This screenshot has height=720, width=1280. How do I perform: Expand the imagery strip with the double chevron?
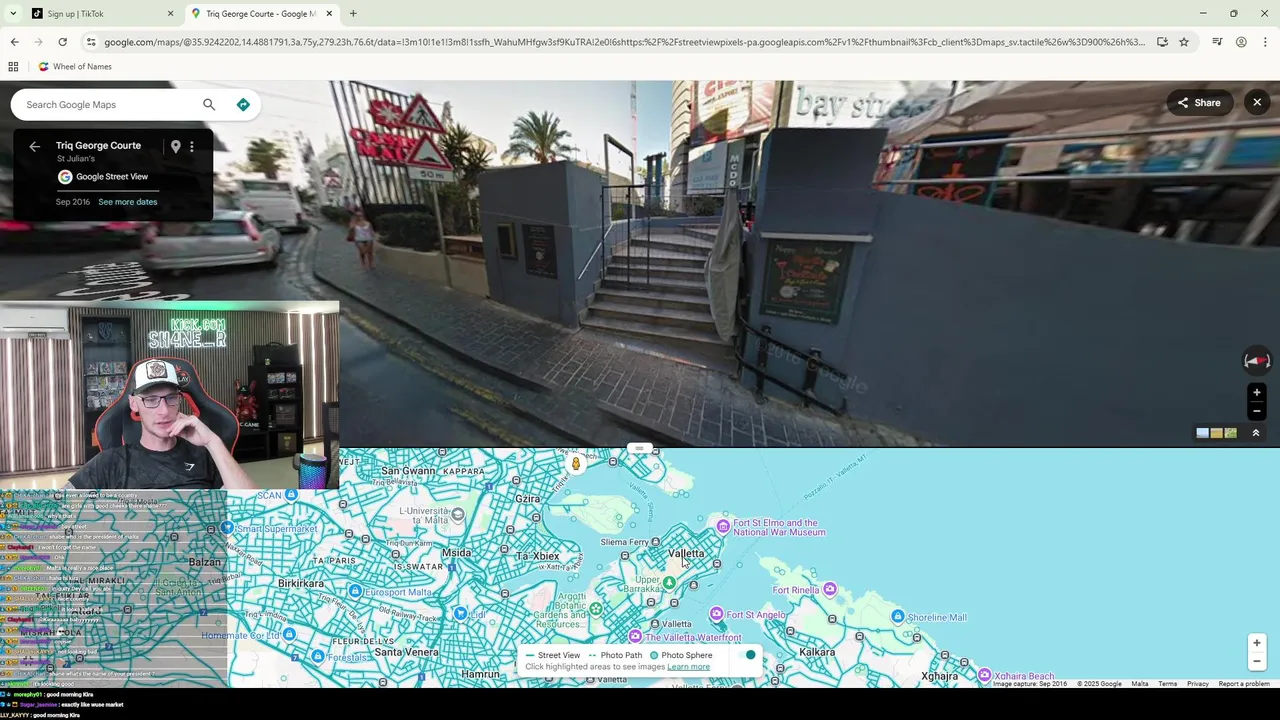(1256, 433)
